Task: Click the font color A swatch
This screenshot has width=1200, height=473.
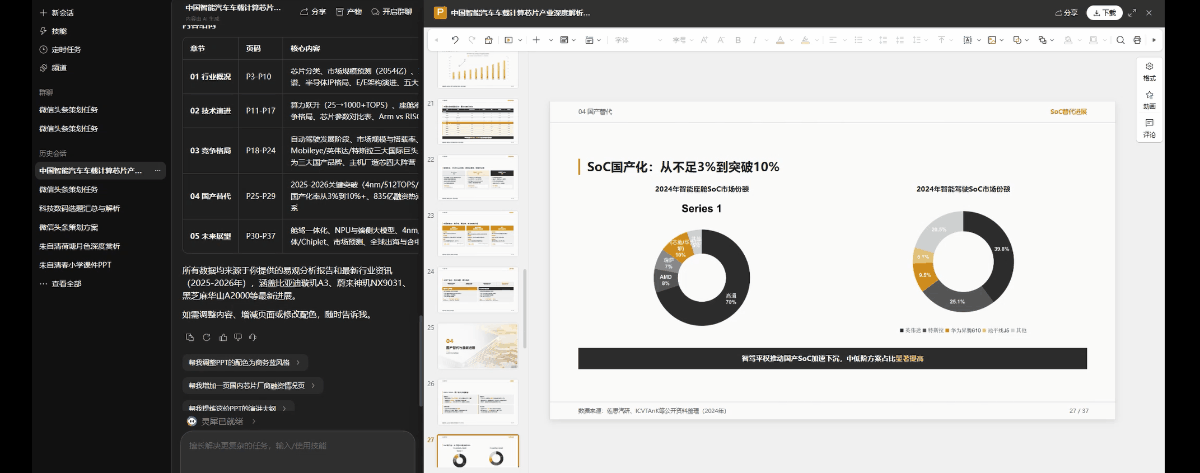Action: point(780,40)
